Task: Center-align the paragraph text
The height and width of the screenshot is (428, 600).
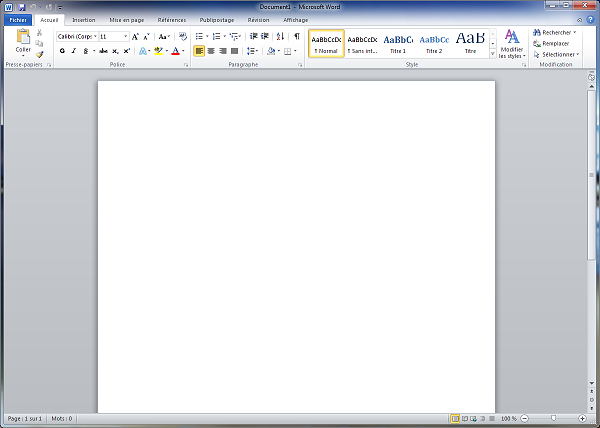Action: click(x=211, y=50)
